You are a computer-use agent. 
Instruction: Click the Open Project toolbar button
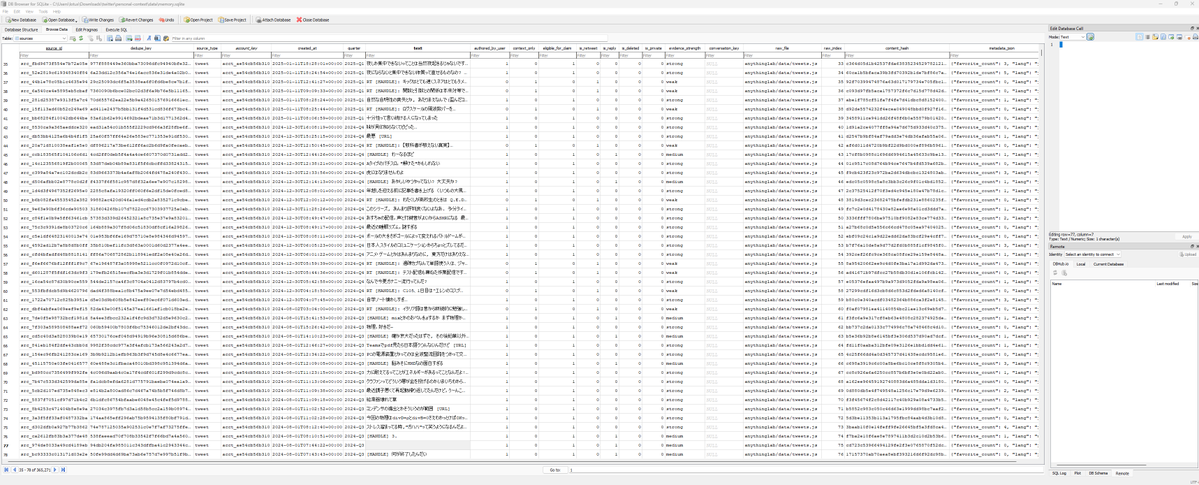200,19
